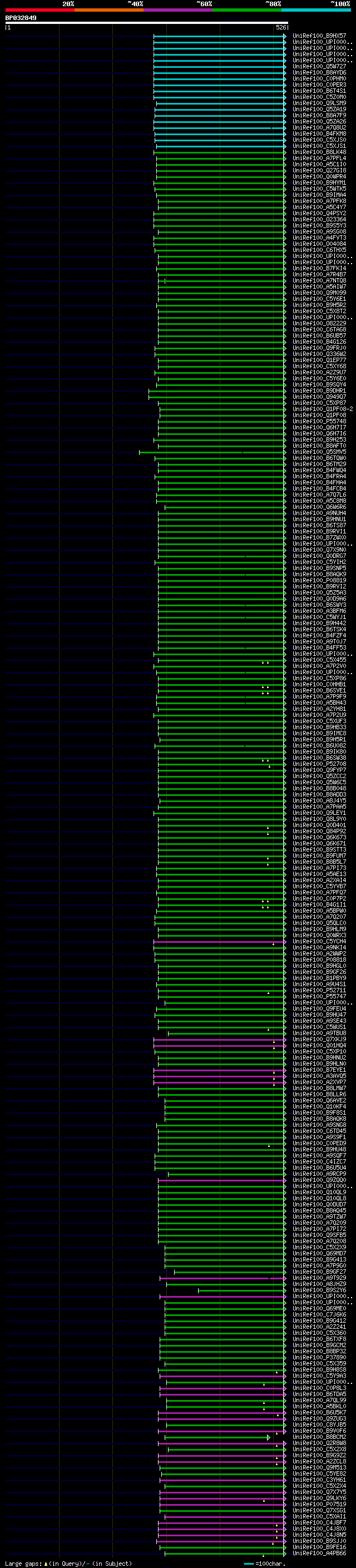Click the green ~80% identity legend segment
Screen dimensions: 356x1568
click(x=247, y=10)
